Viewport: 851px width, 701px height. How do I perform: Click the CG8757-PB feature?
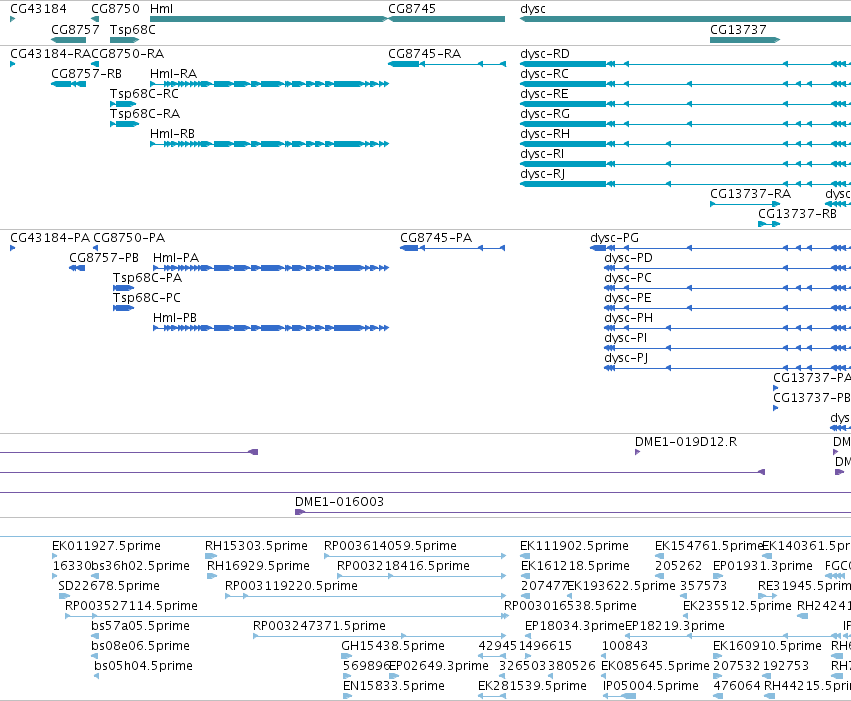pos(77,268)
